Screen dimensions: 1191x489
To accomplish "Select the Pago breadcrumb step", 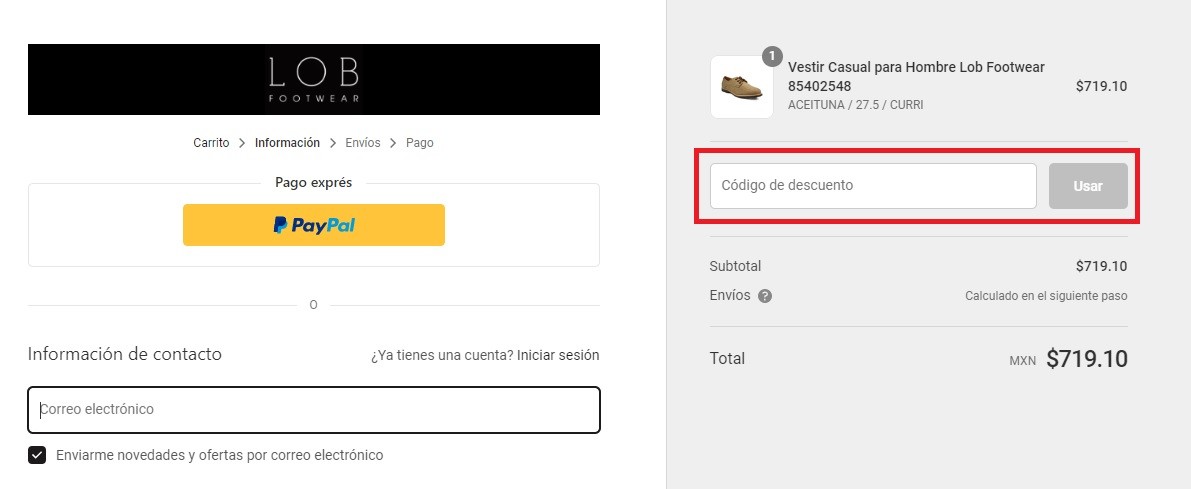I will pos(420,143).
